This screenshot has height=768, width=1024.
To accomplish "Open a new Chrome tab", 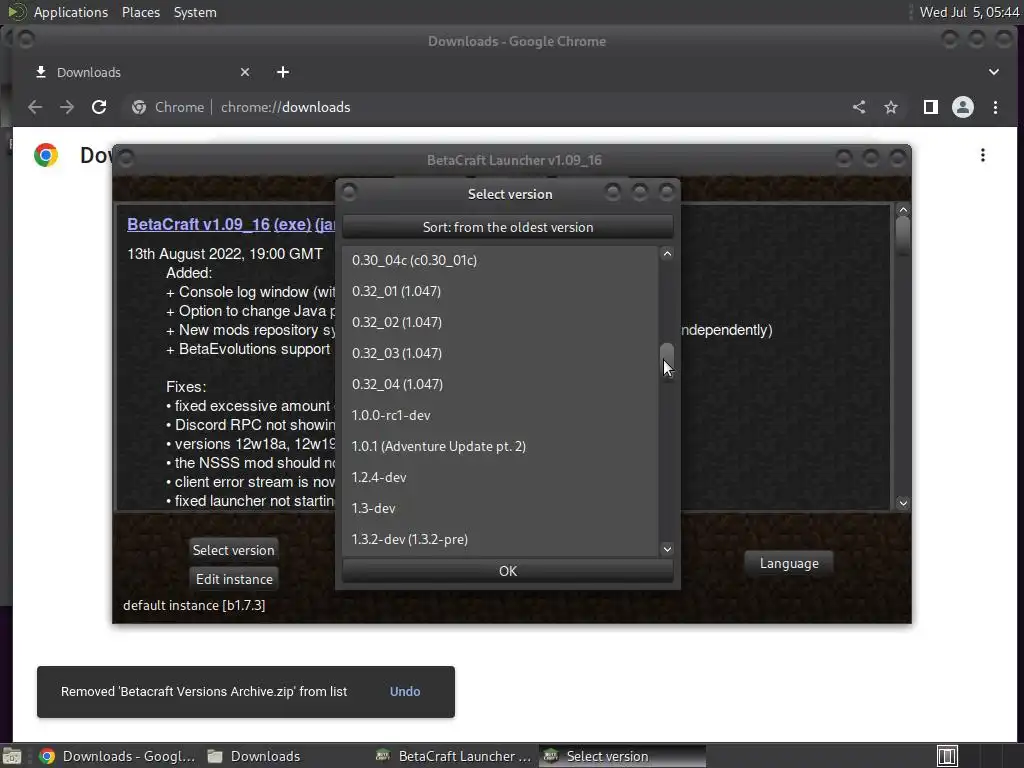I will click(x=283, y=72).
